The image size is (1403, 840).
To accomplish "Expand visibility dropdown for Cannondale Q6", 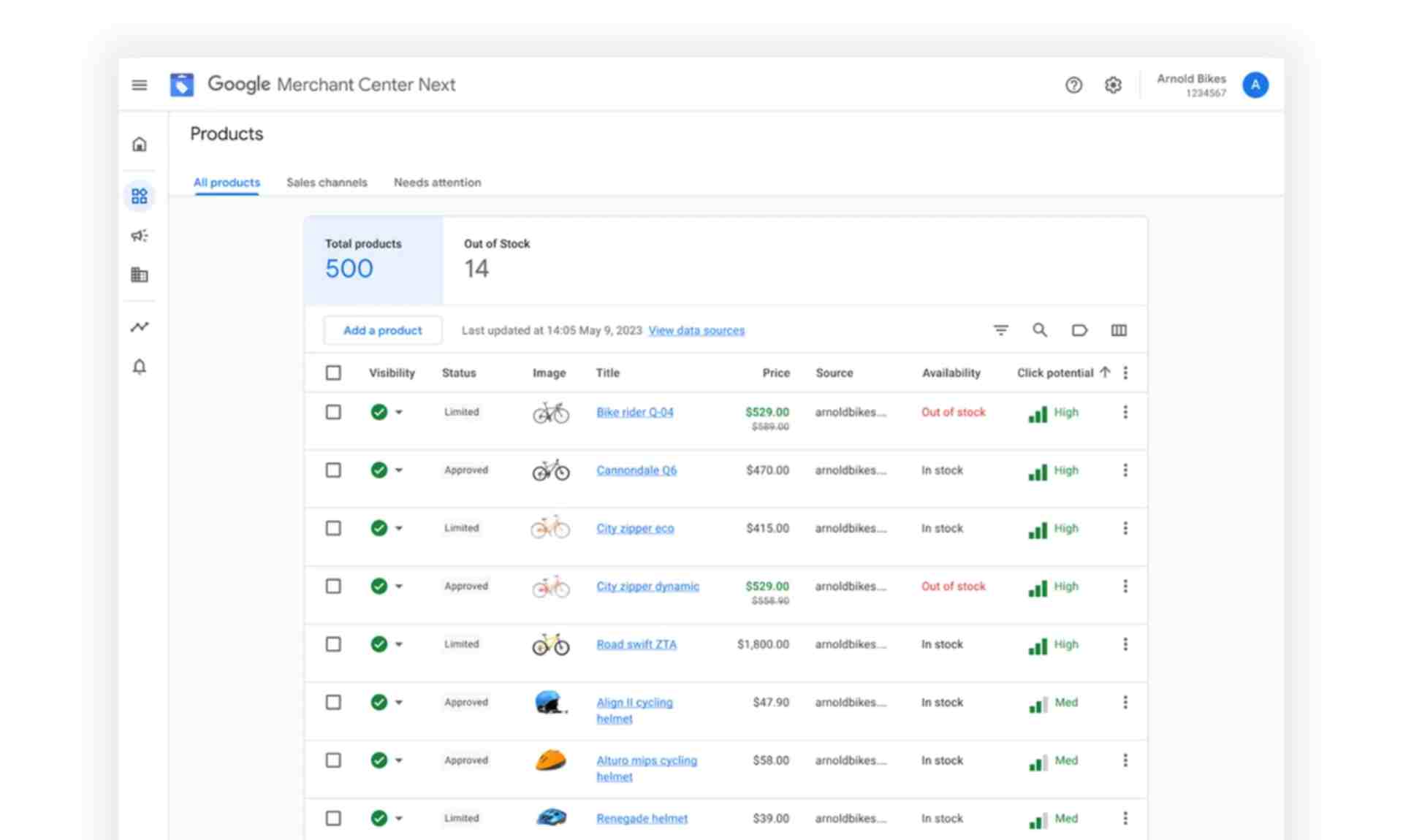I will (x=399, y=470).
